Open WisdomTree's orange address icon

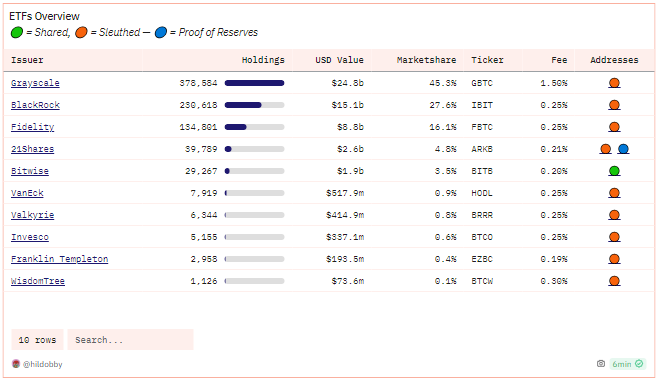pos(614,281)
